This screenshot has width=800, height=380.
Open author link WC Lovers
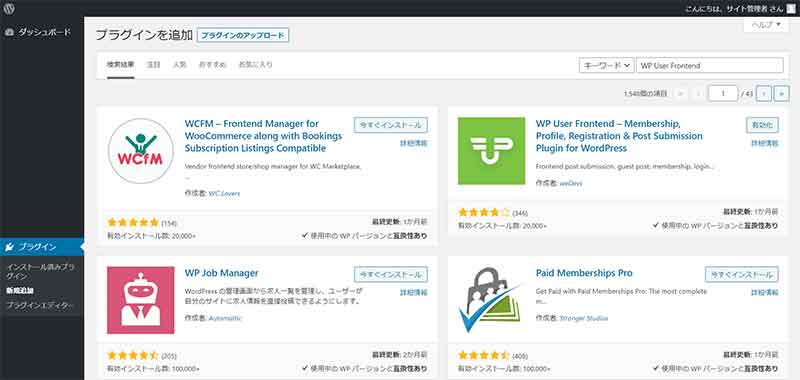224,193
